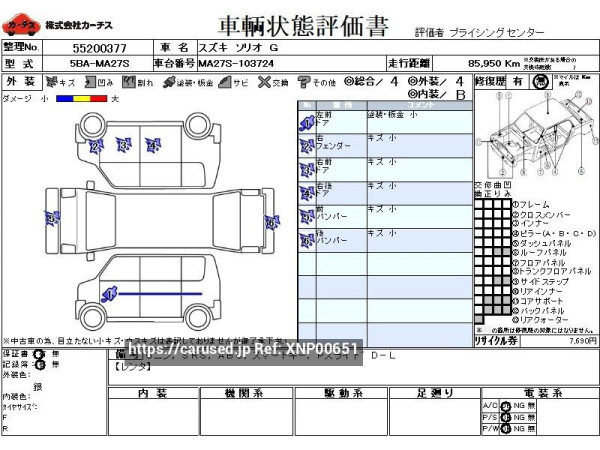Toggle the P/S status circle
The width and height of the screenshot is (600, 450).
coord(508,416)
